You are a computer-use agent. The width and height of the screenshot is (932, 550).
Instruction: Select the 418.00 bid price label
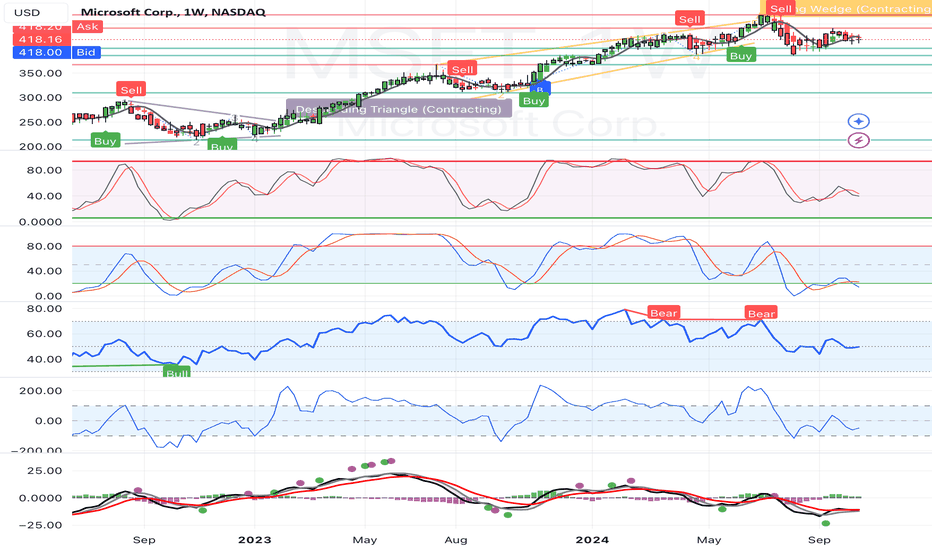click(41, 52)
